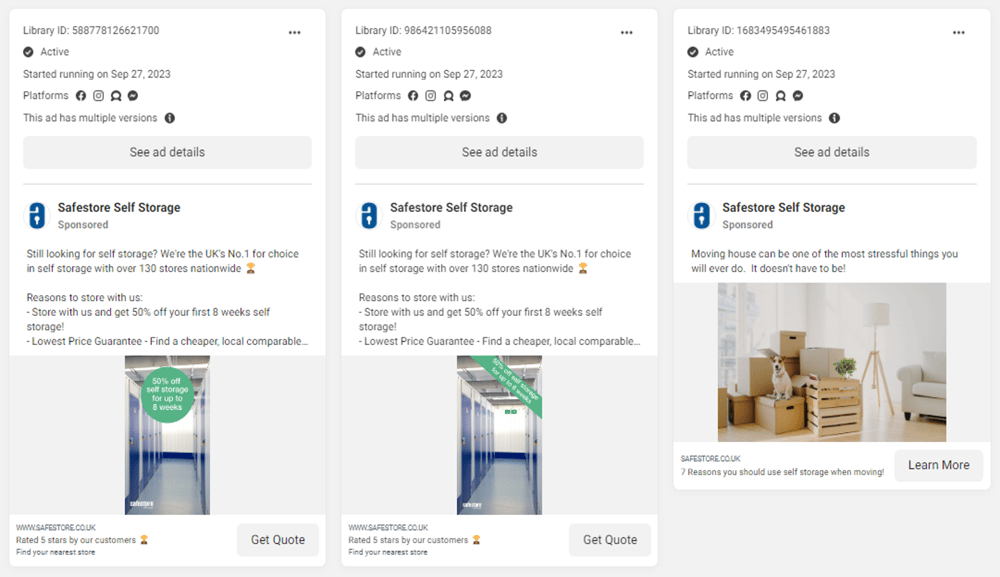1000x577 pixels.
Task: Open the storage corridor image with green circle
Action: click(167, 435)
